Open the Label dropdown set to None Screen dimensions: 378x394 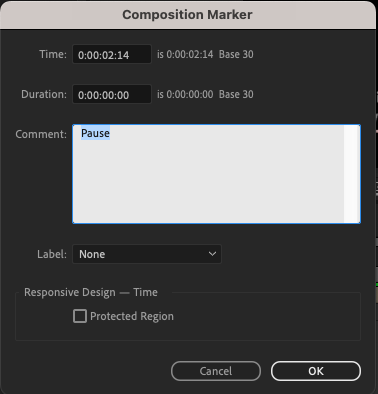pos(147,254)
